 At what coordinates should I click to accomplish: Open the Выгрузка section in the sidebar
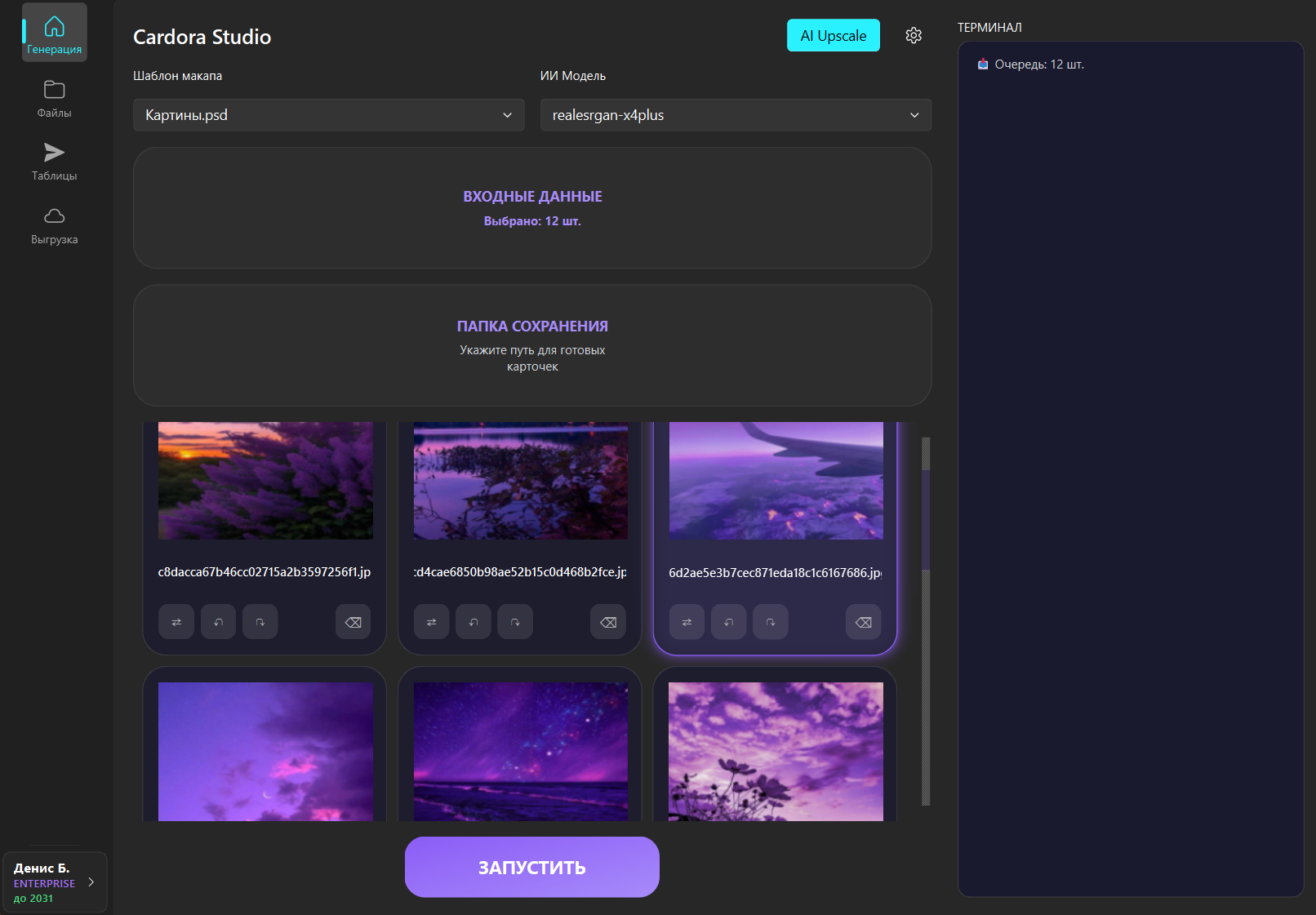54,224
